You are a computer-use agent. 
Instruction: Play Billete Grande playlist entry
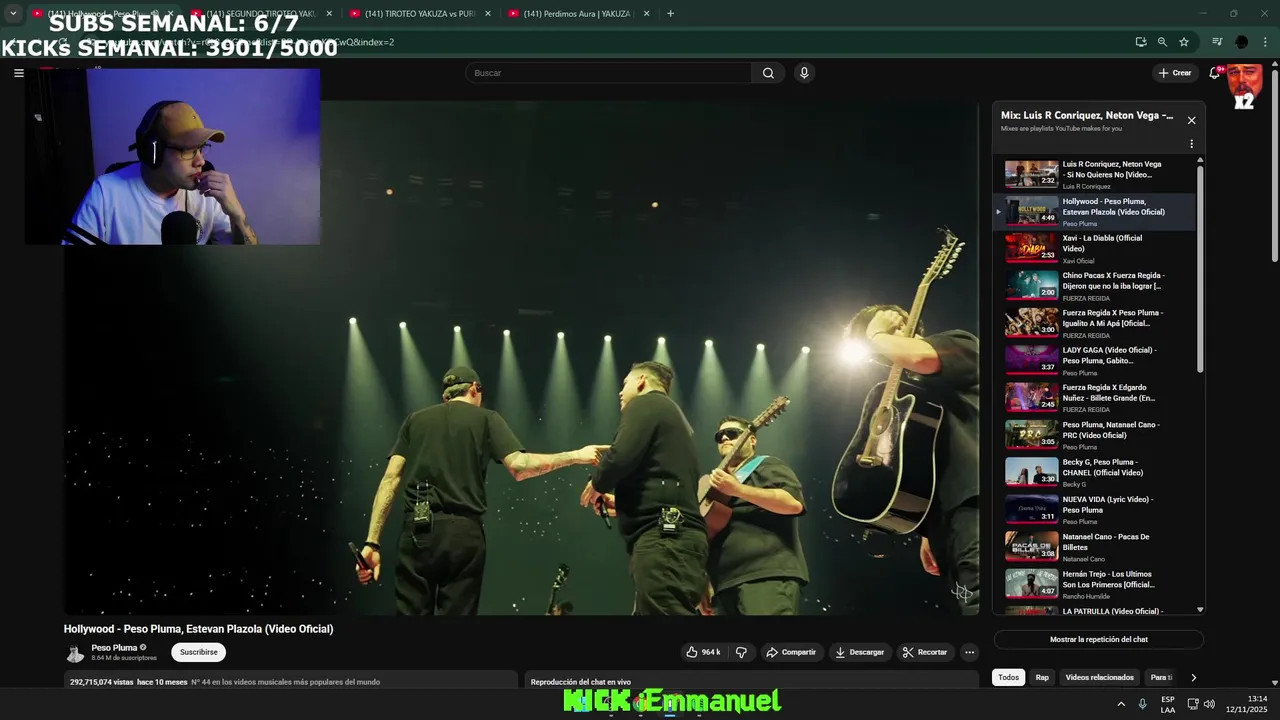(x=1094, y=397)
